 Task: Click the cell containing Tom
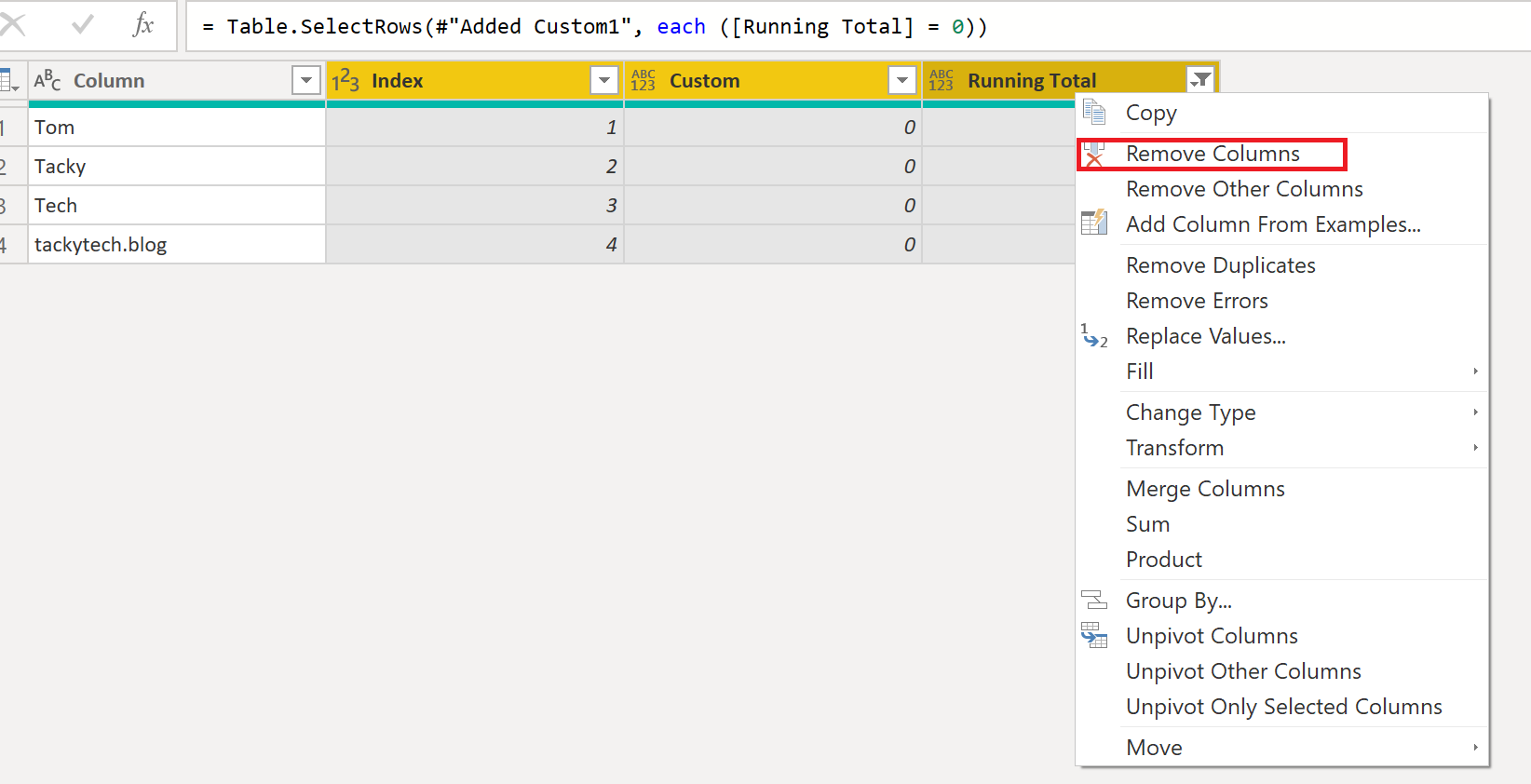177,128
